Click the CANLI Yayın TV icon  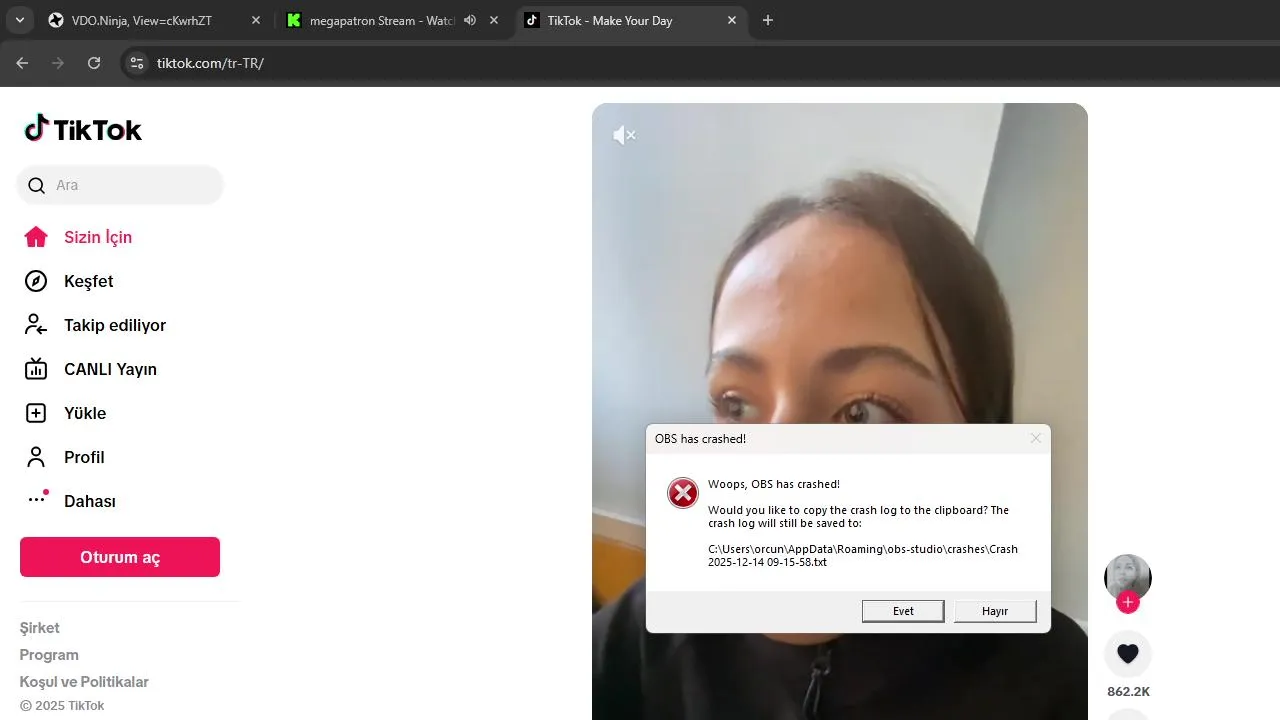click(36, 369)
